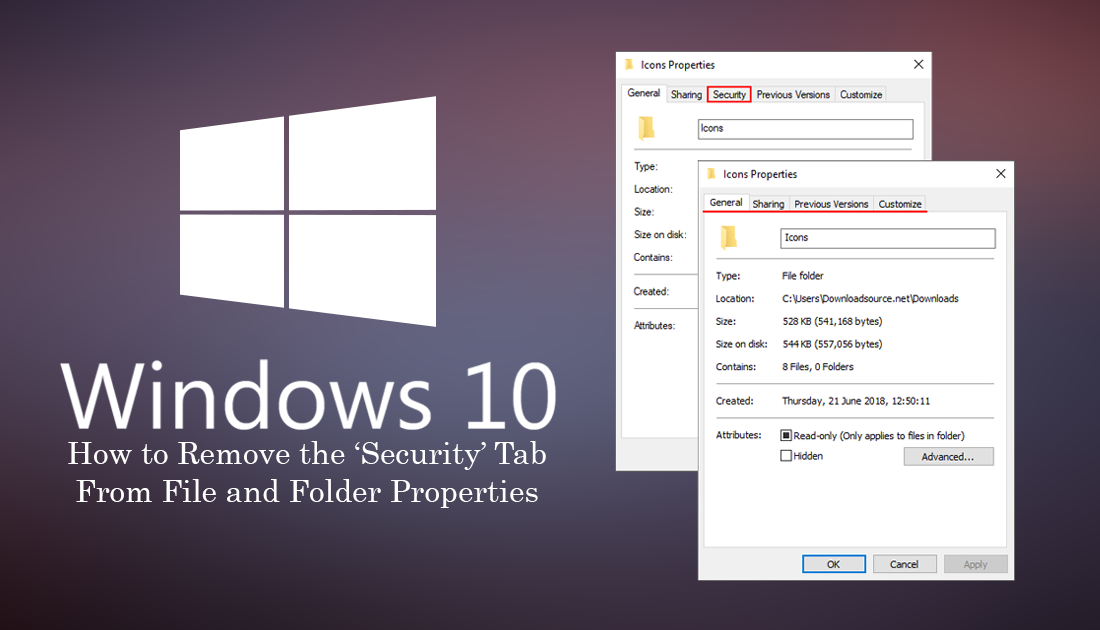
Task: Open Advanced attributes dialog
Action: pos(948,456)
